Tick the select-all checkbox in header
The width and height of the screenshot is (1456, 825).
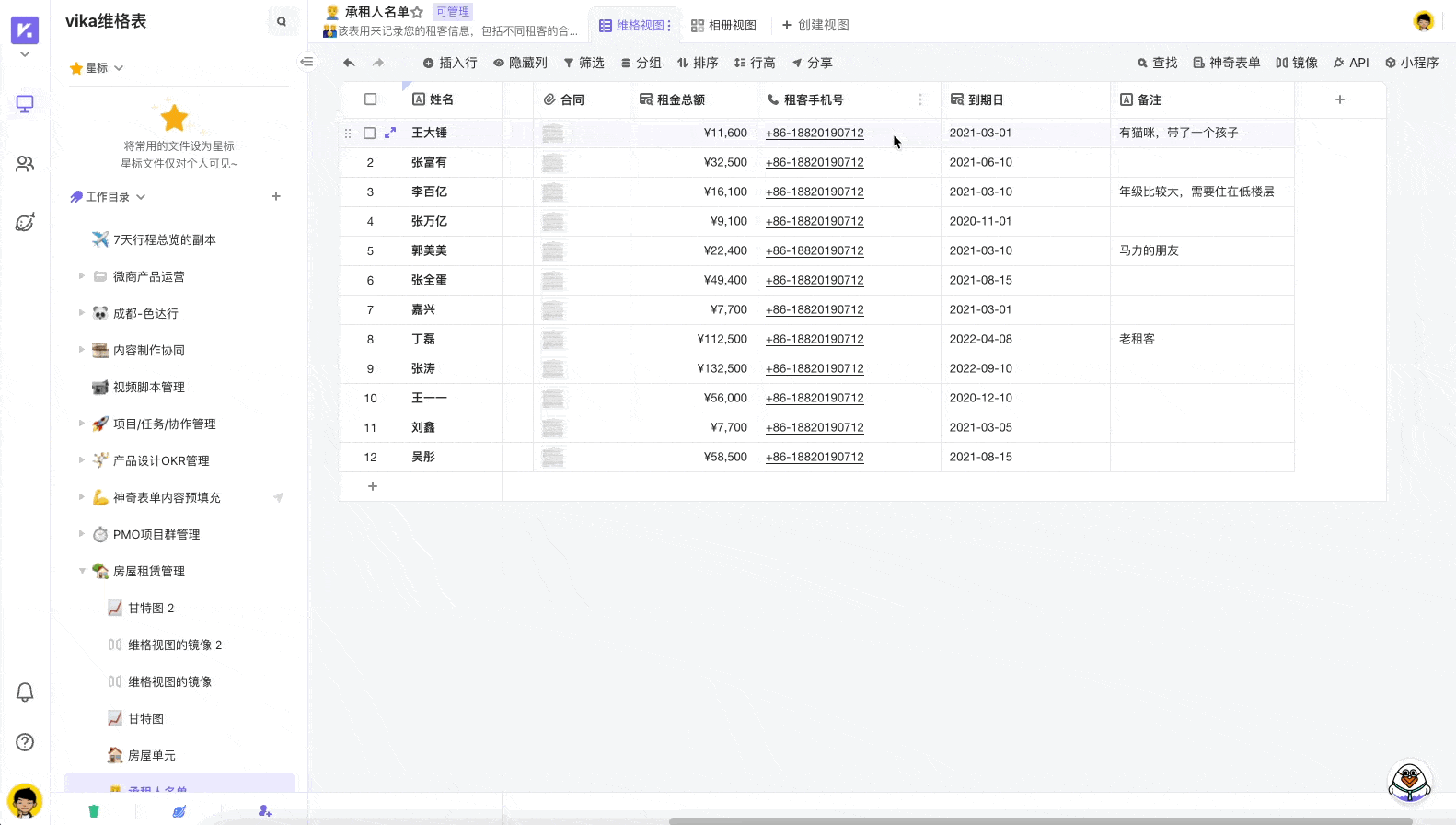(x=371, y=99)
